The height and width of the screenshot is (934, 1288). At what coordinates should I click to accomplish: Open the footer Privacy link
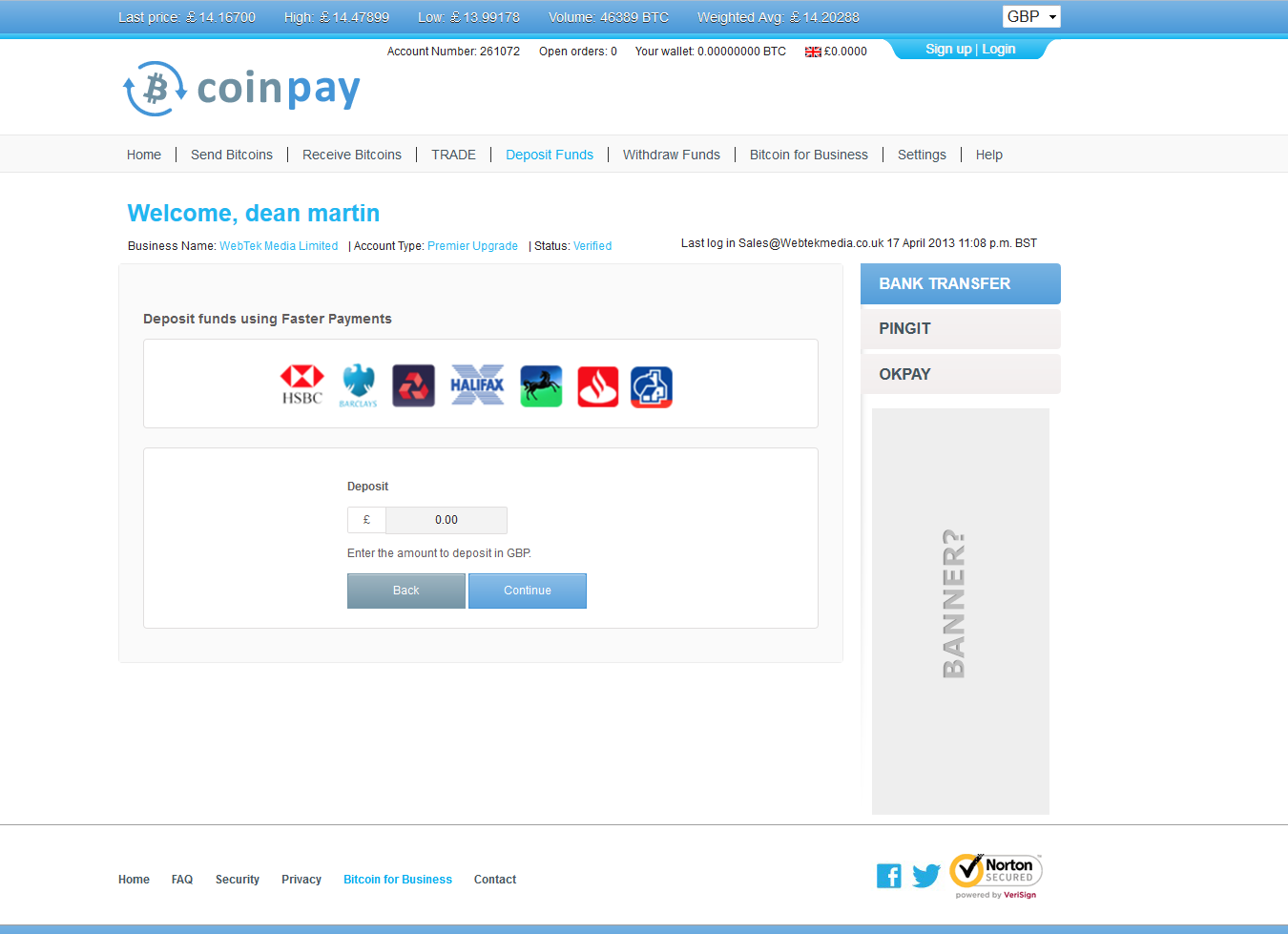[x=301, y=880]
